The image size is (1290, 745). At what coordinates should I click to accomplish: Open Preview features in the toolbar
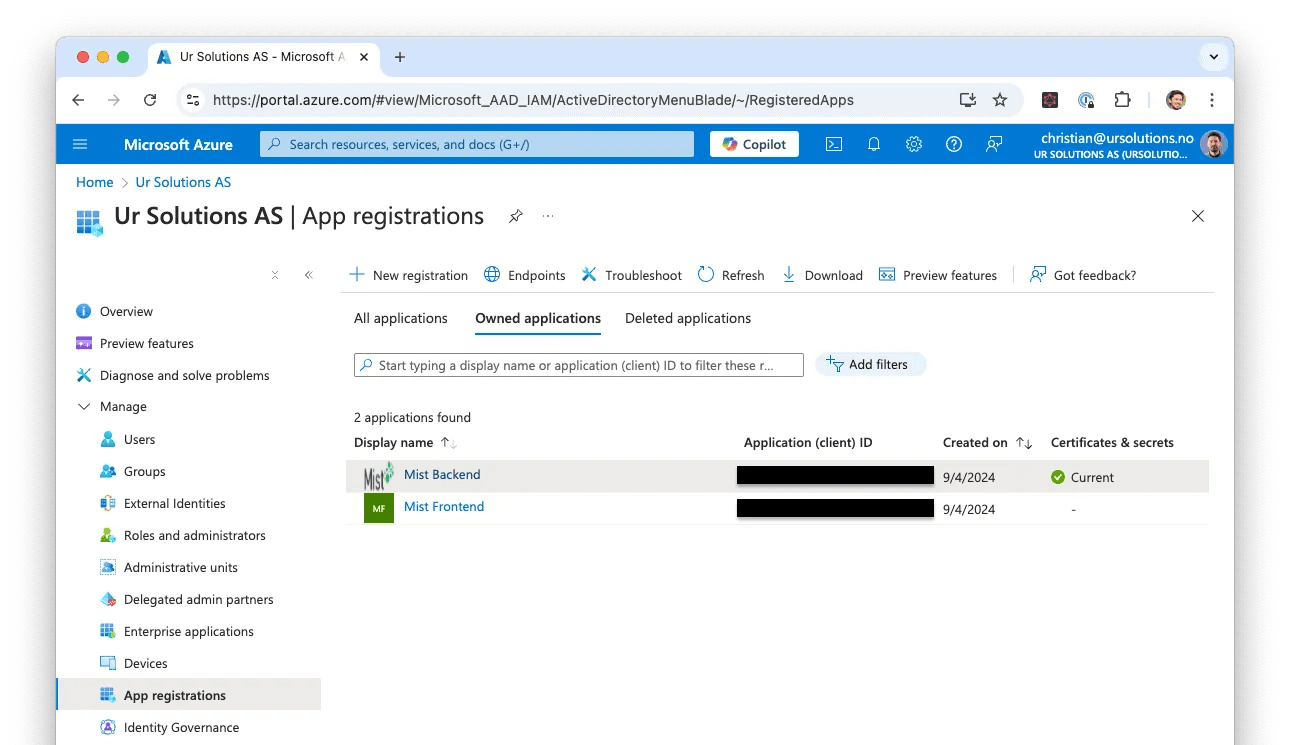[x=937, y=275]
